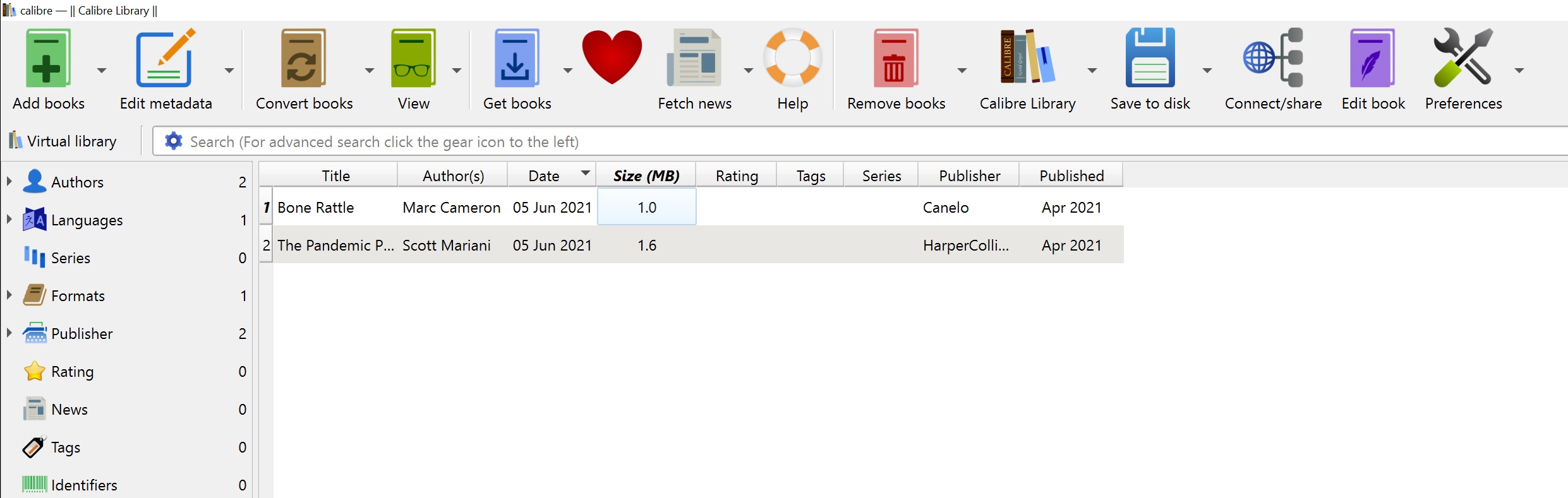Image resolution: width=1568 pixels, height=498 pixels.
Task: Open the View book reader icon
Action: tap(413, 58)
